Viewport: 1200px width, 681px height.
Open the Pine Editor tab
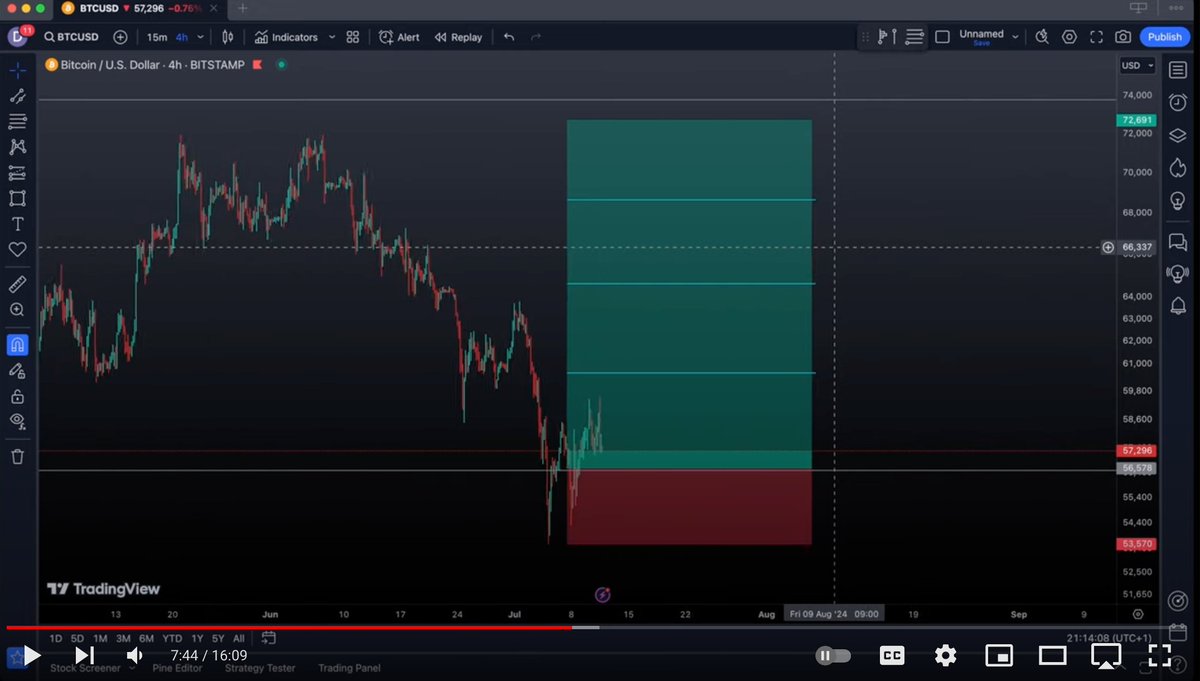[177, 668]
